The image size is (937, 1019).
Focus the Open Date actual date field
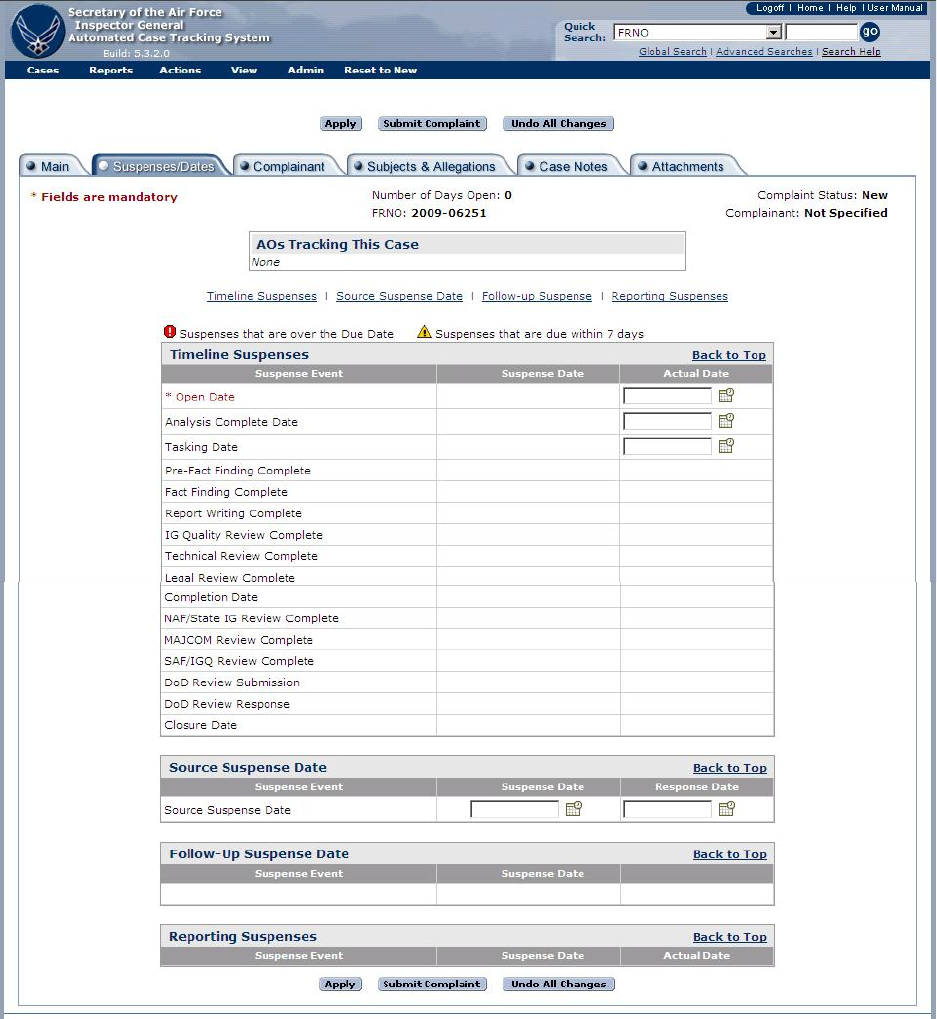tap(667, 396)
